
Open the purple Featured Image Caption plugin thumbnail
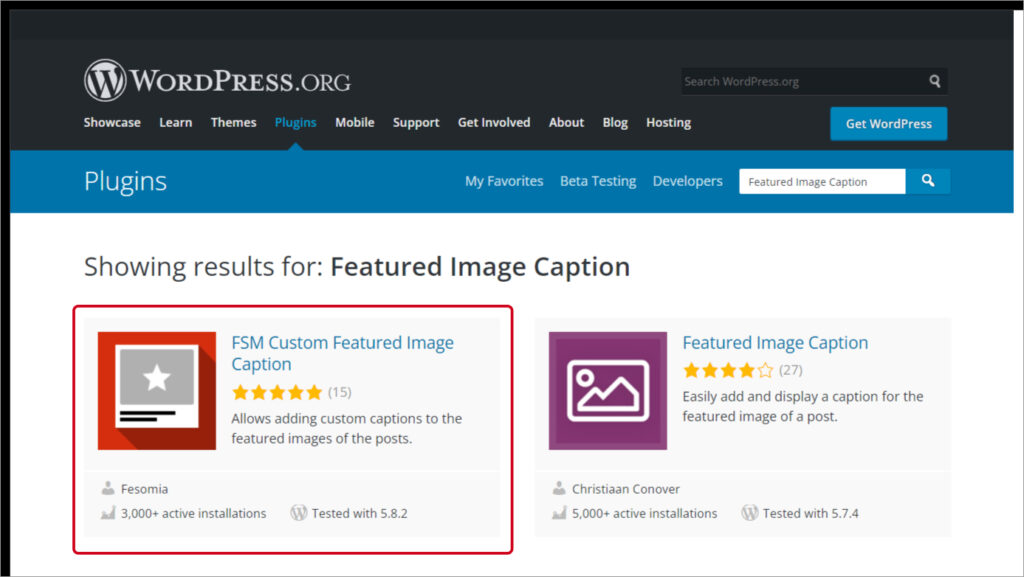607,390
